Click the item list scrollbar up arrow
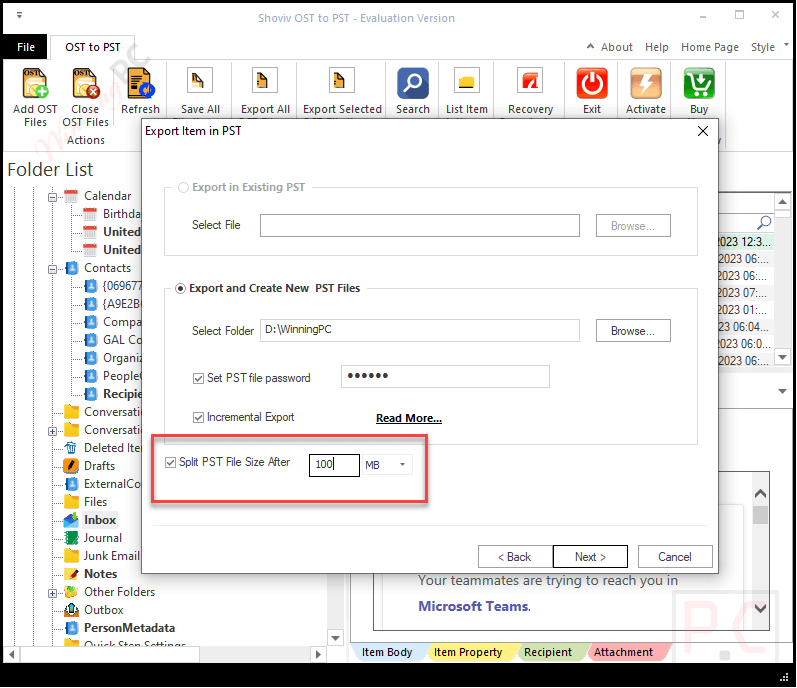The height and width of the screenshot is (688, 797). click(x=782, y=202)
